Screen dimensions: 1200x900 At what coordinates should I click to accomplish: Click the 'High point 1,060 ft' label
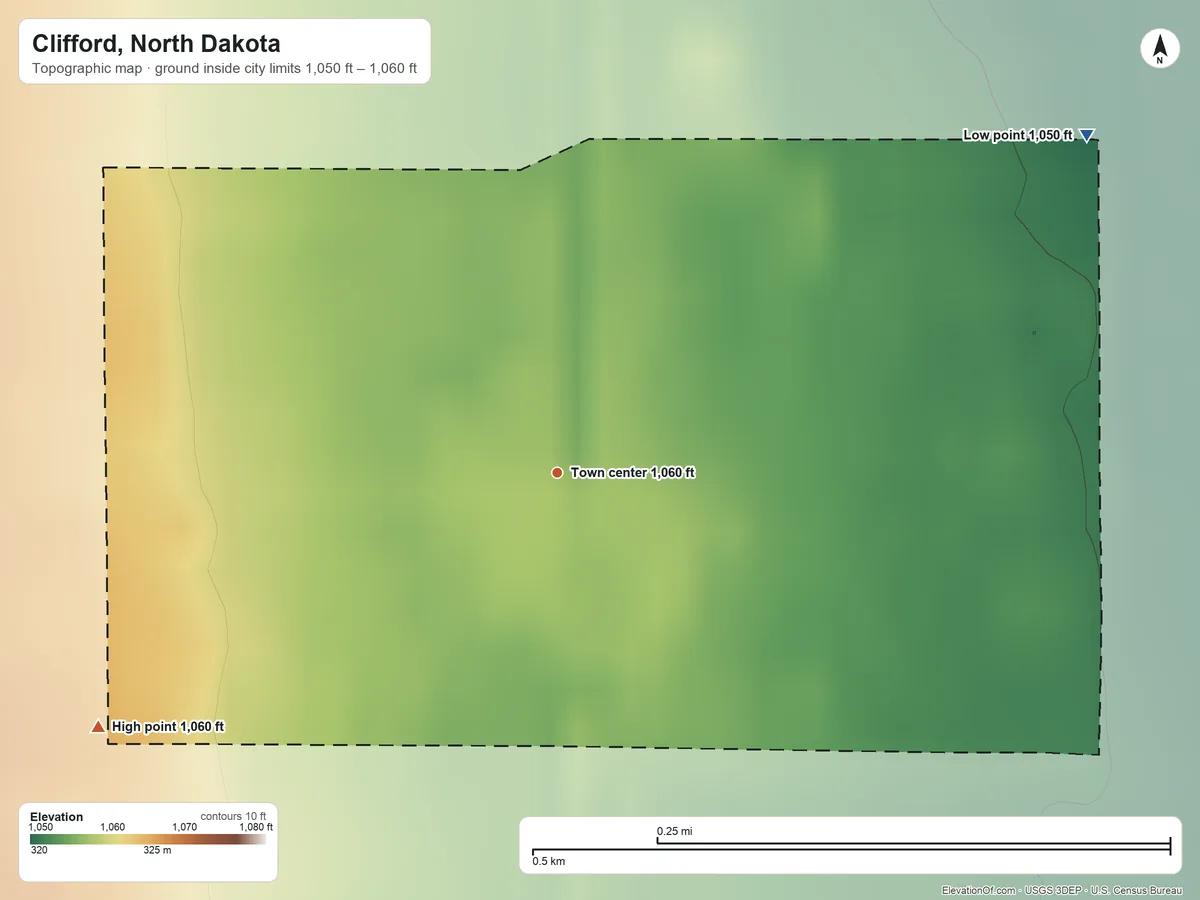[168, 727]
